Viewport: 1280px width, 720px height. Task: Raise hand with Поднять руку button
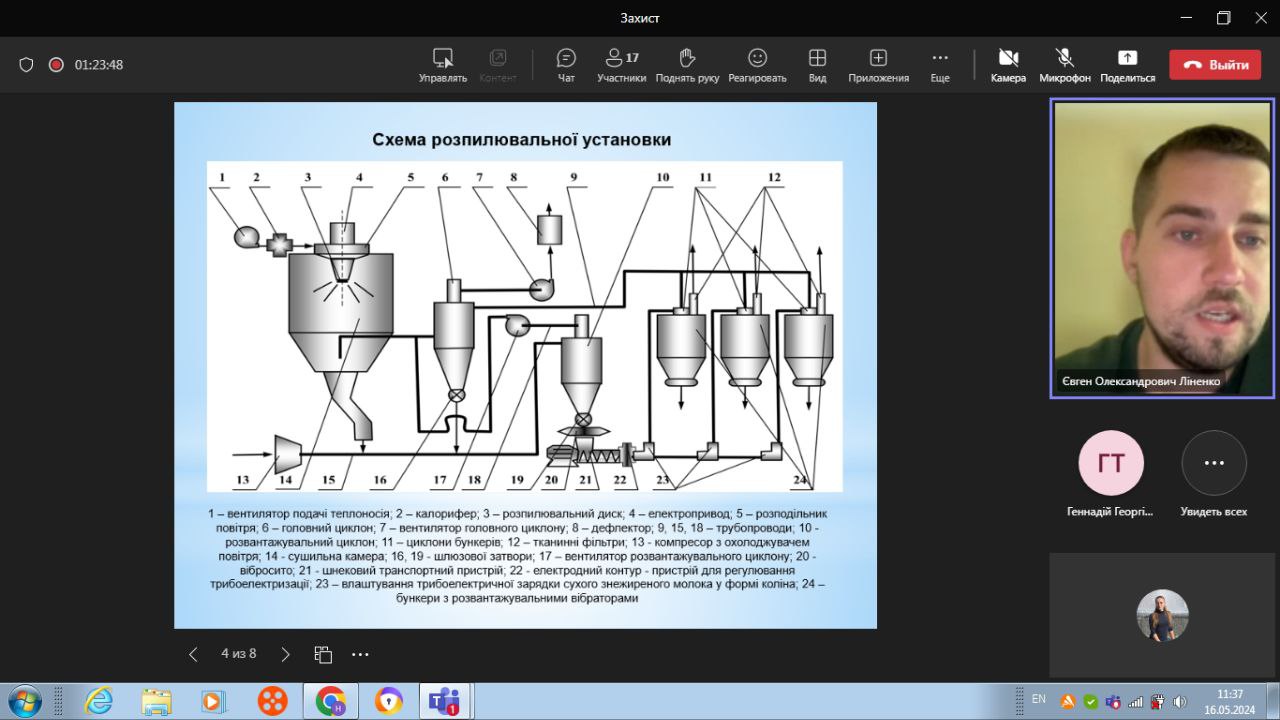click(x=687, y=64)
